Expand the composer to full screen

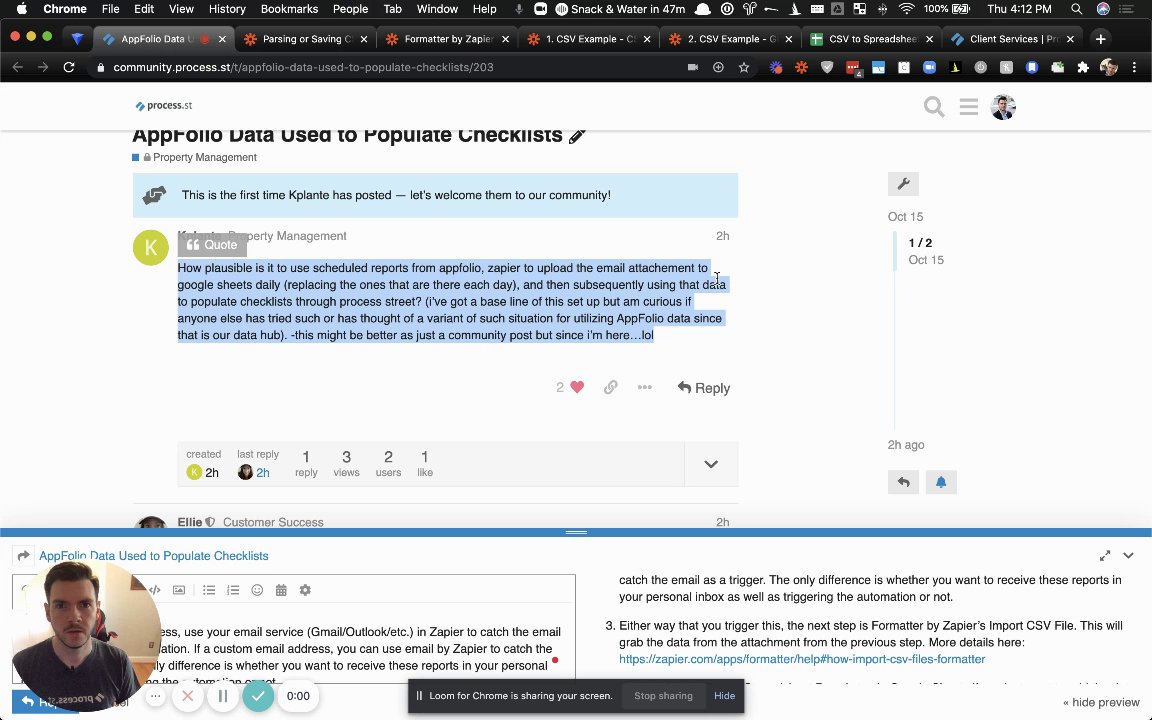point(1104,555)
